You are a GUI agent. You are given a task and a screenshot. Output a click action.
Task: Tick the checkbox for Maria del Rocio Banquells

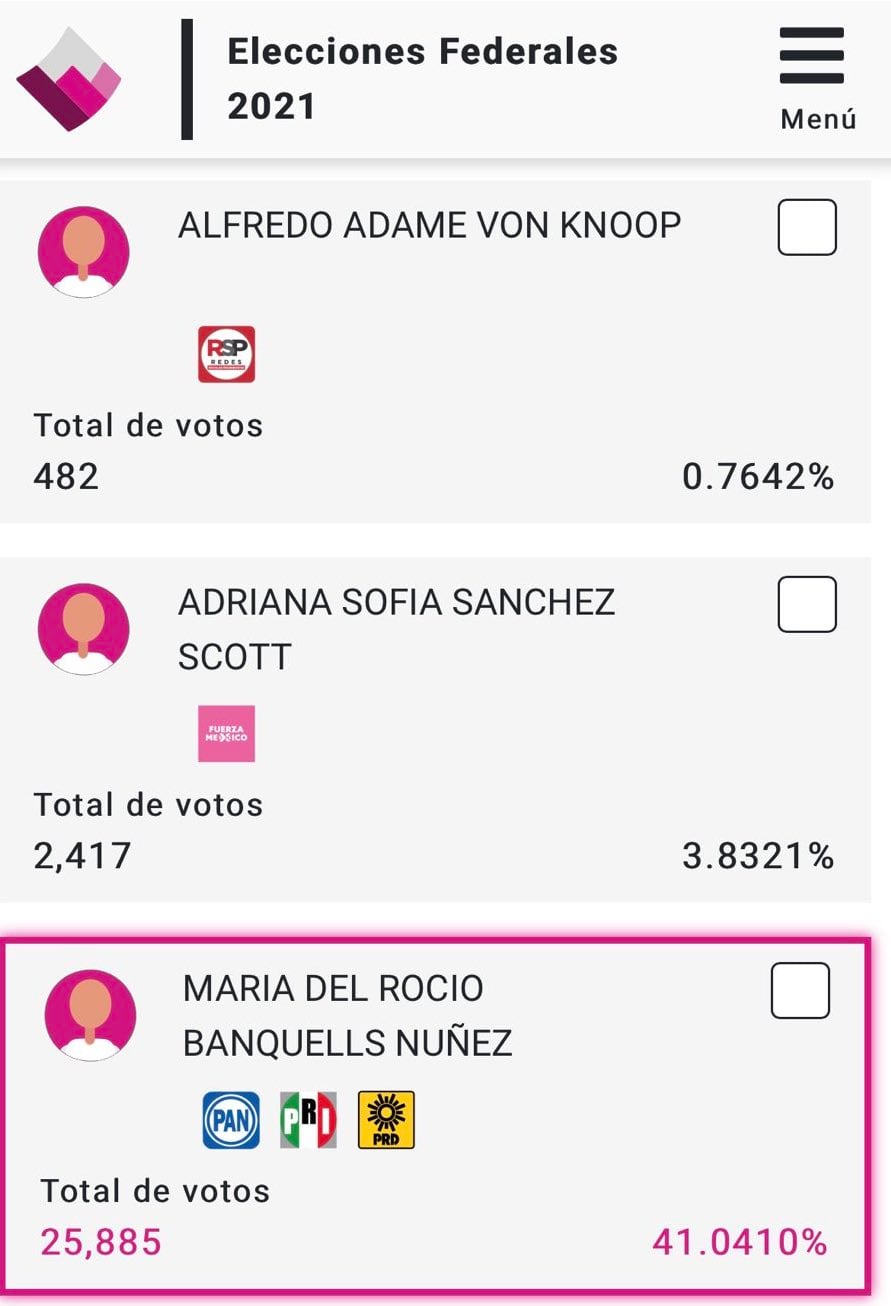(x=800, y=990)
